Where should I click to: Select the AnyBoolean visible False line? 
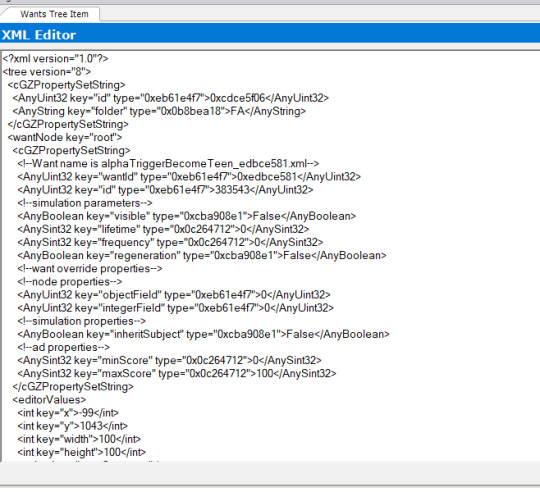click(x=187, y=216)
